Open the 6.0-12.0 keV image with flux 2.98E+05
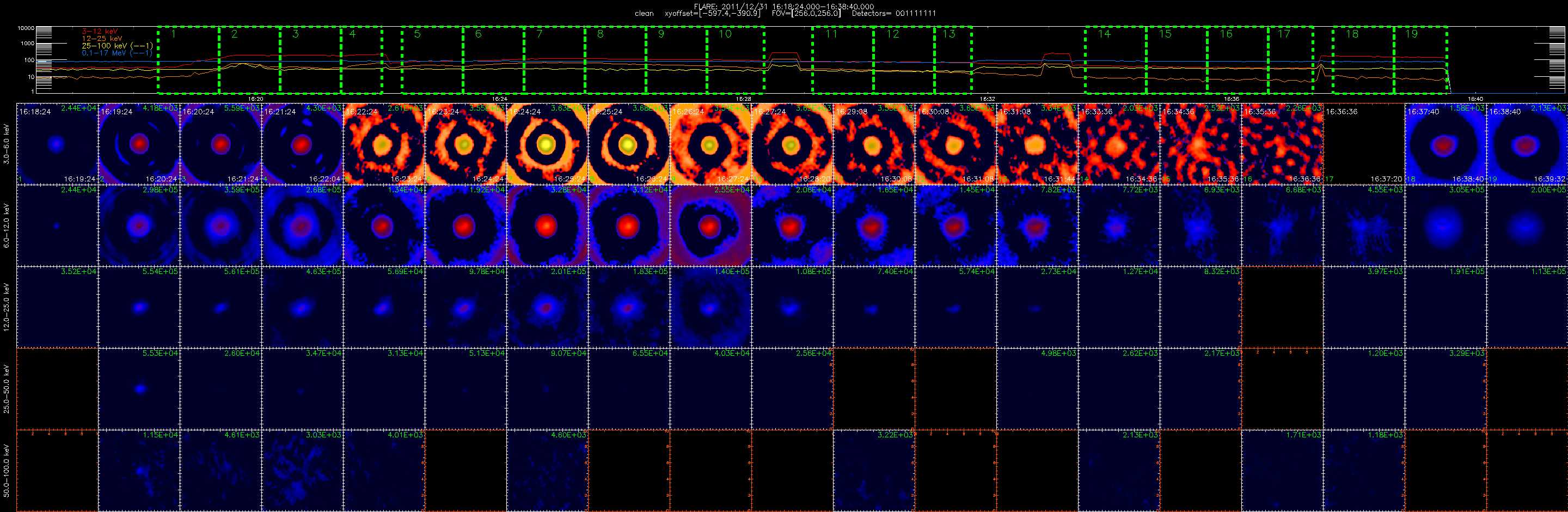 [139, 225]
